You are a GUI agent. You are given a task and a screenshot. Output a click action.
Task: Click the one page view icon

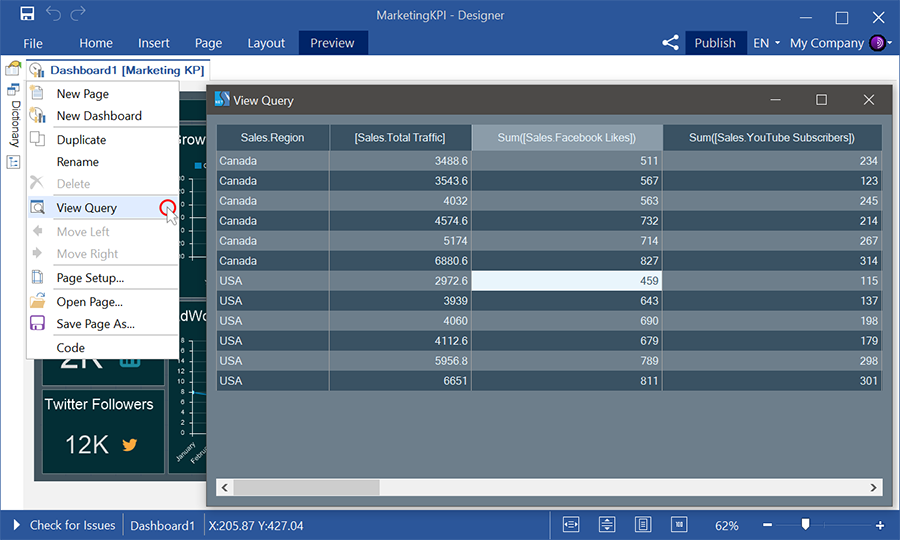(643, 525)
